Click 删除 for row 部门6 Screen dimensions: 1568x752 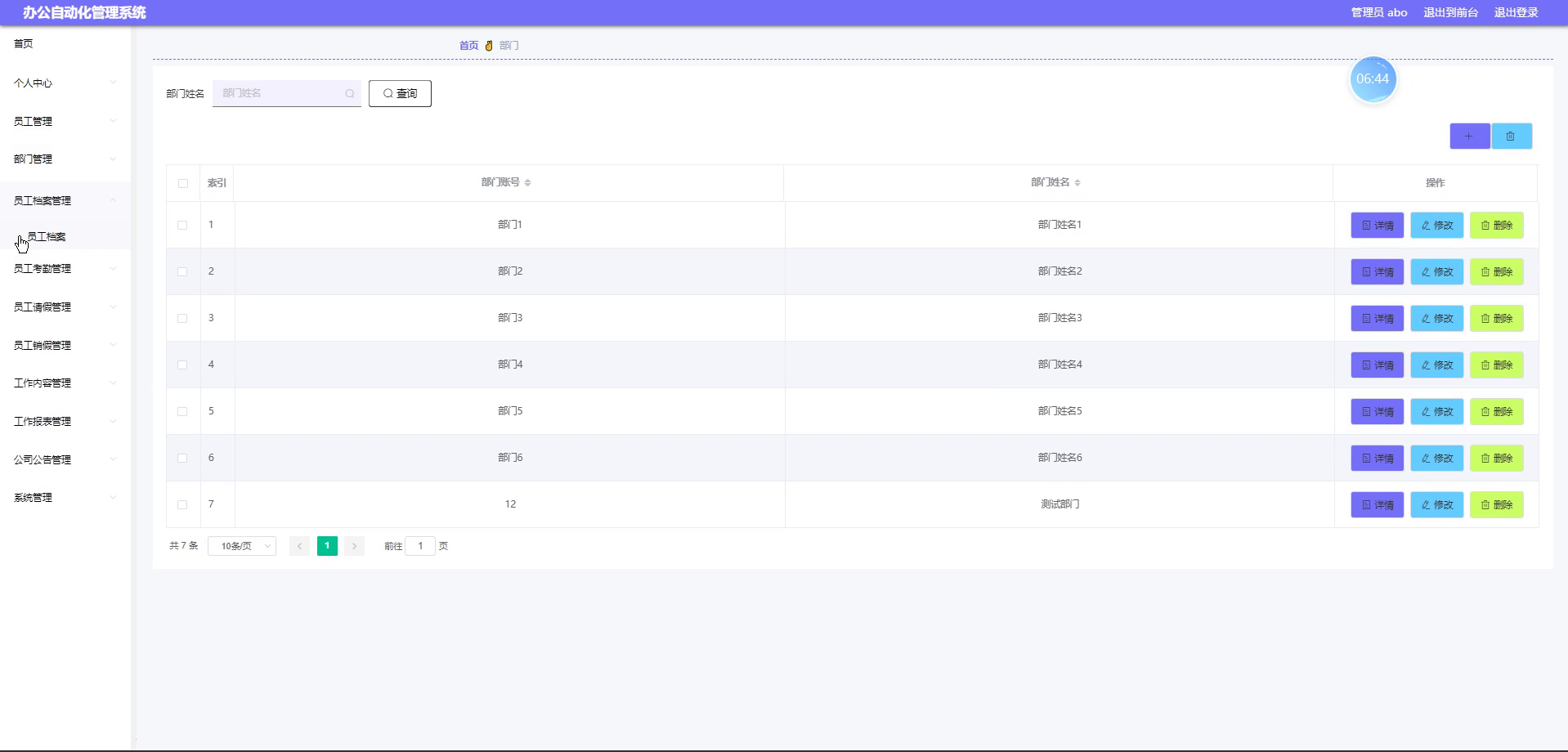click(1497, 459)
